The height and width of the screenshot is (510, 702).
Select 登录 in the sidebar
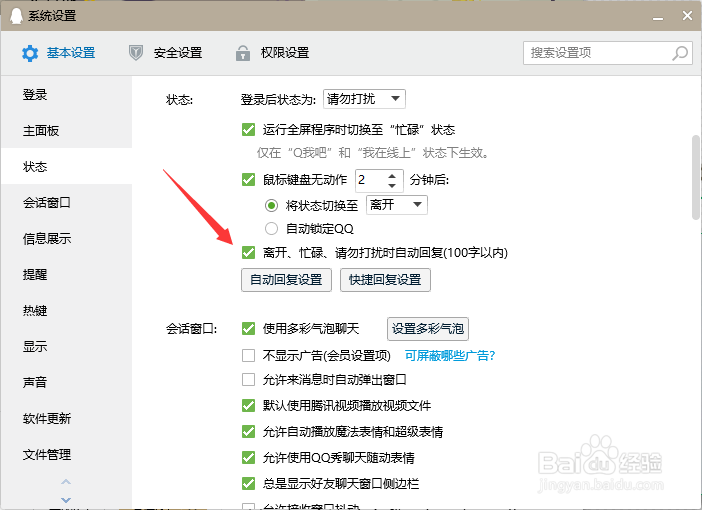[66, 94]
